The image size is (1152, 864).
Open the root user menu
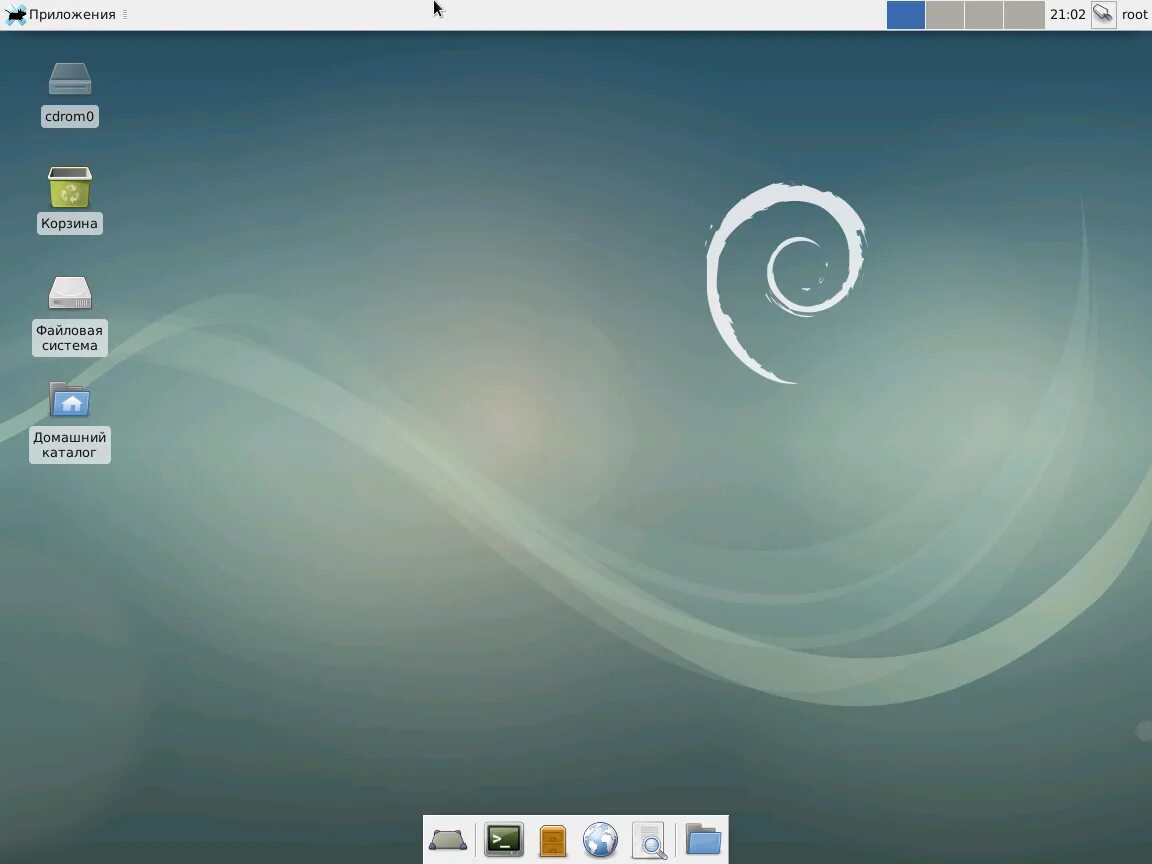pos(1134,15)
